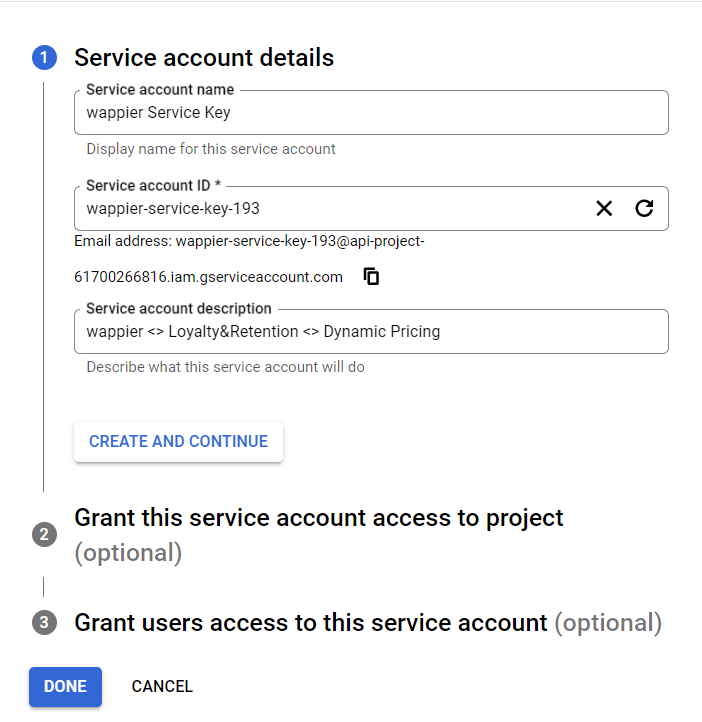Cancel the service account creation
Viewport: 702px width, 722px height.
coord(162,687)
